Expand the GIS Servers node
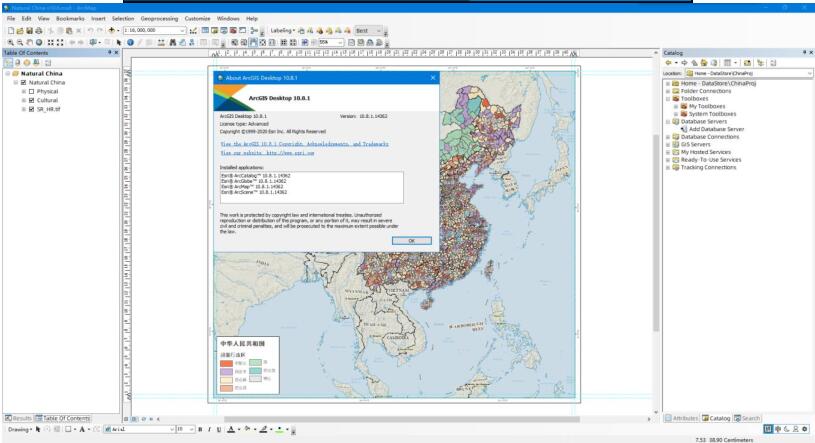 point(668,145)
